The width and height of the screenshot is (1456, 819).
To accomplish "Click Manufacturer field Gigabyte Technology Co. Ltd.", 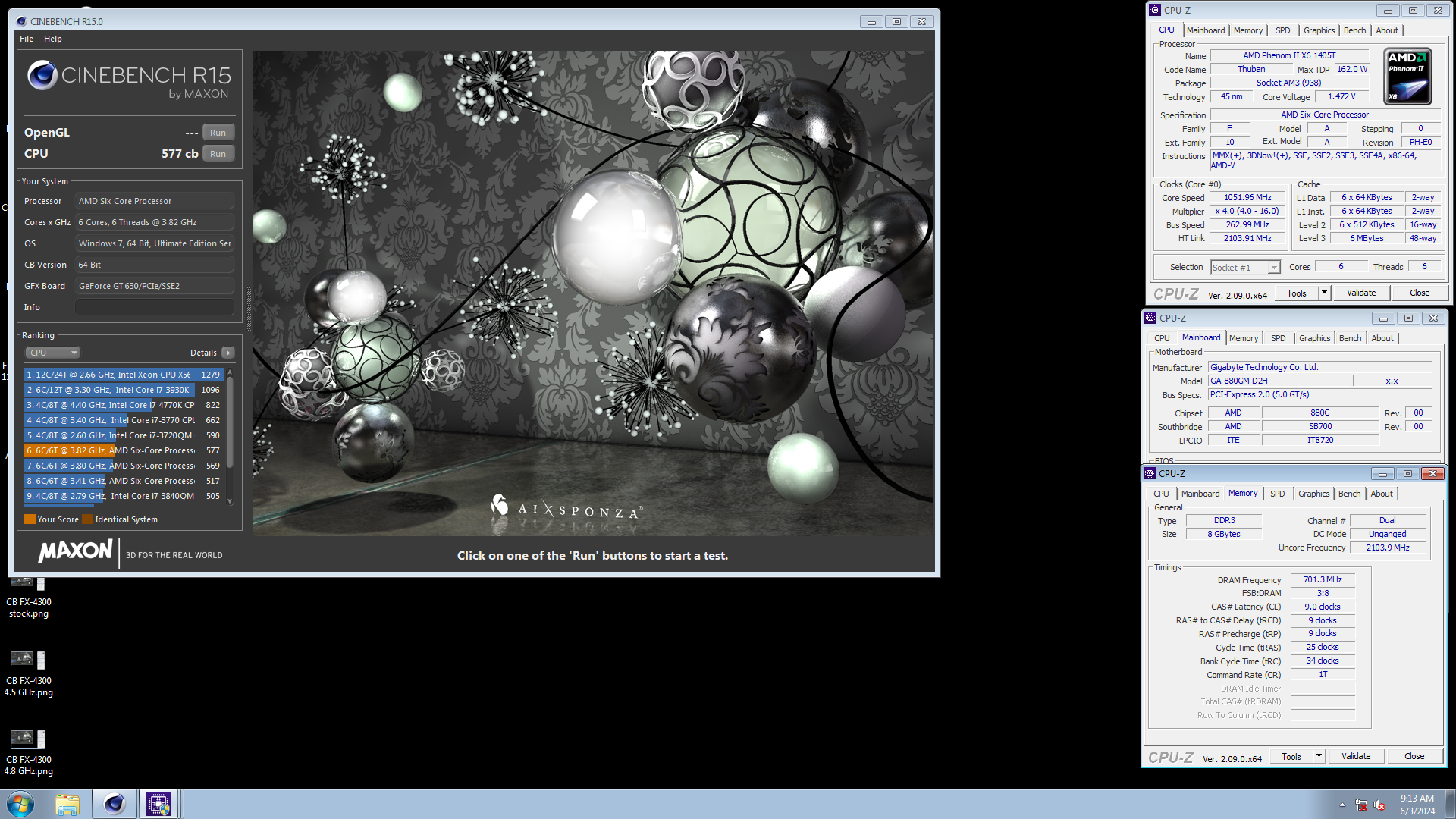I will 1319,367.
